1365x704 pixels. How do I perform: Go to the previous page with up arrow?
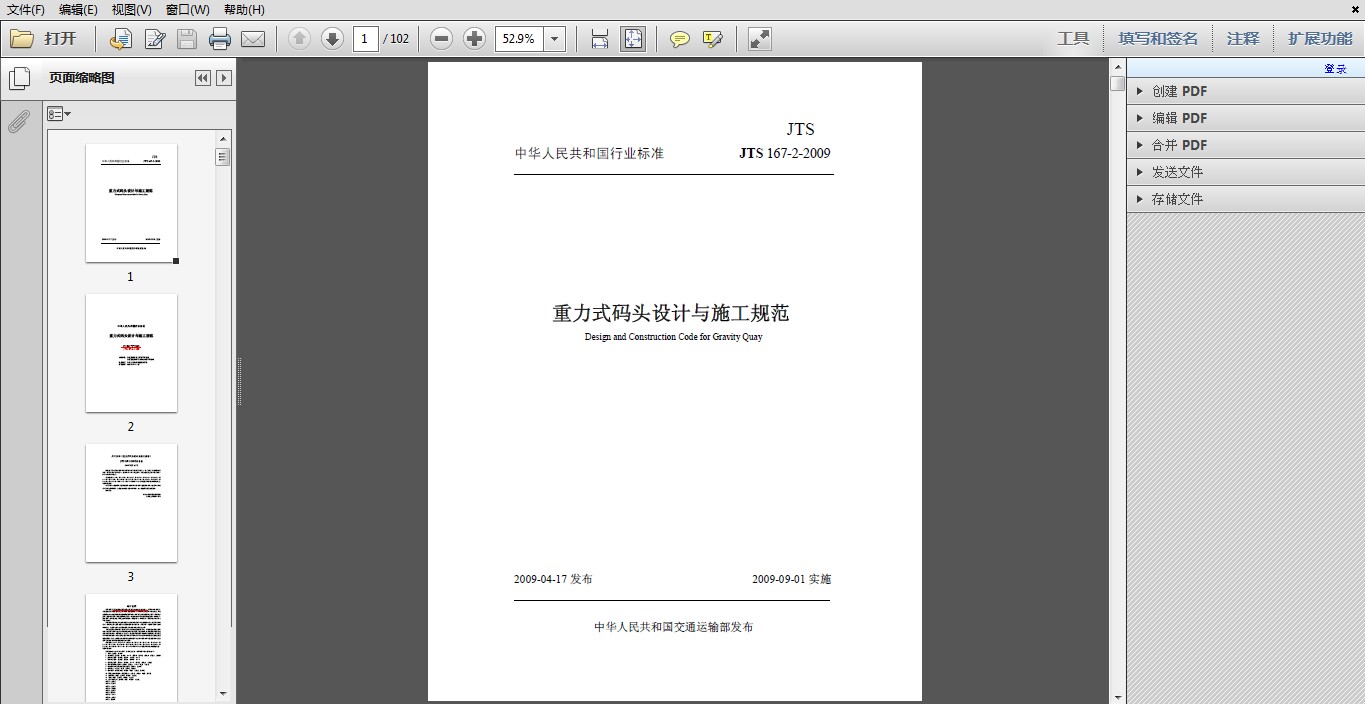click(299, 39)
